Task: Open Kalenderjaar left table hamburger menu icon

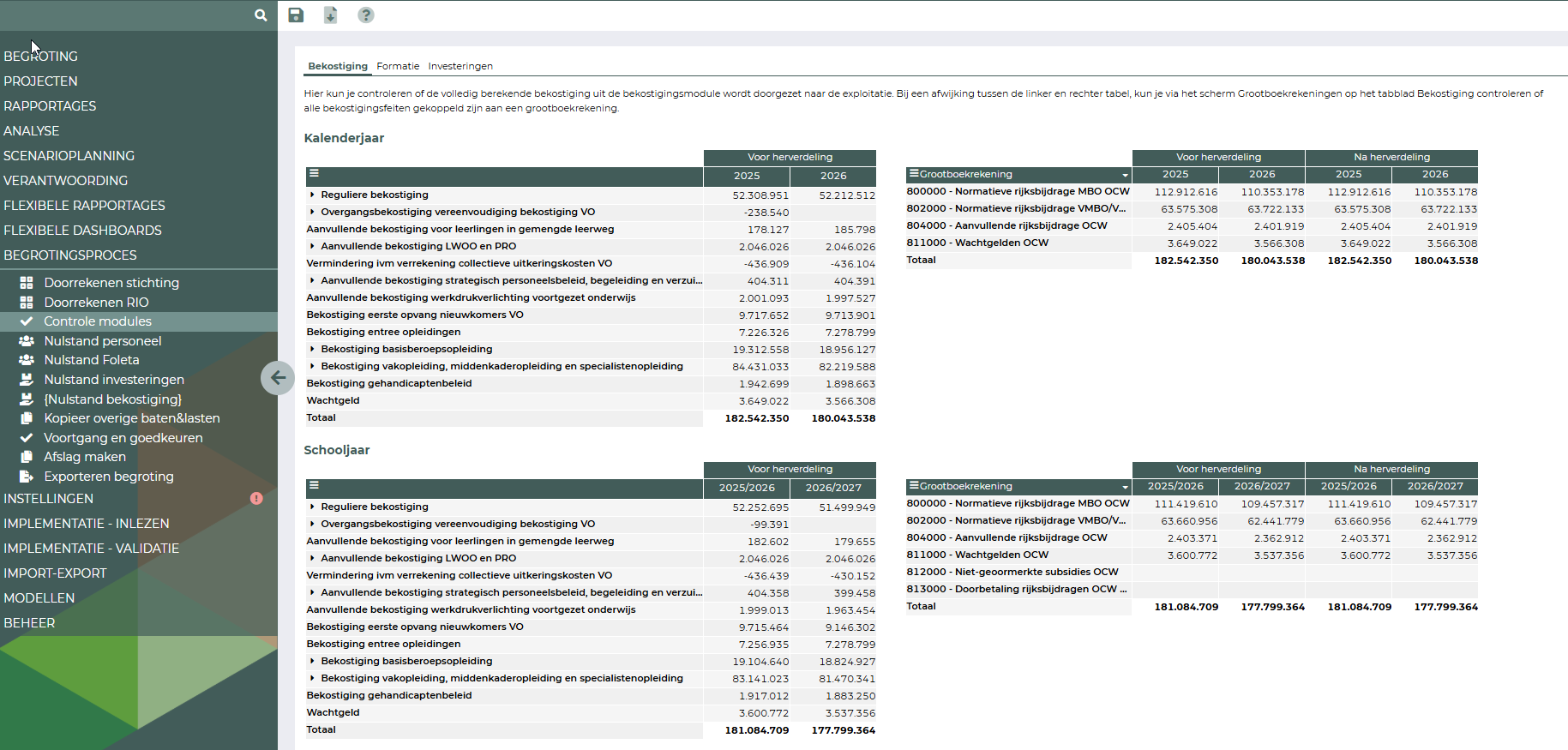Action: point(314,173)
